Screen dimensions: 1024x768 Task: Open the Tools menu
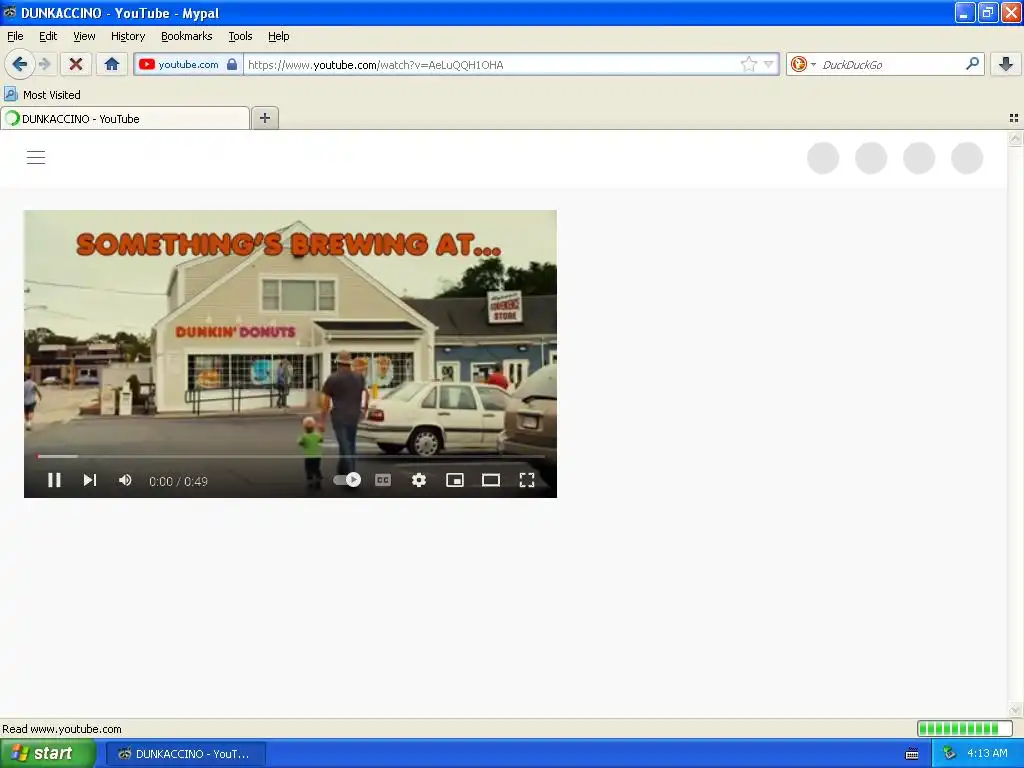pyautogui.click(x=240, y=36)
